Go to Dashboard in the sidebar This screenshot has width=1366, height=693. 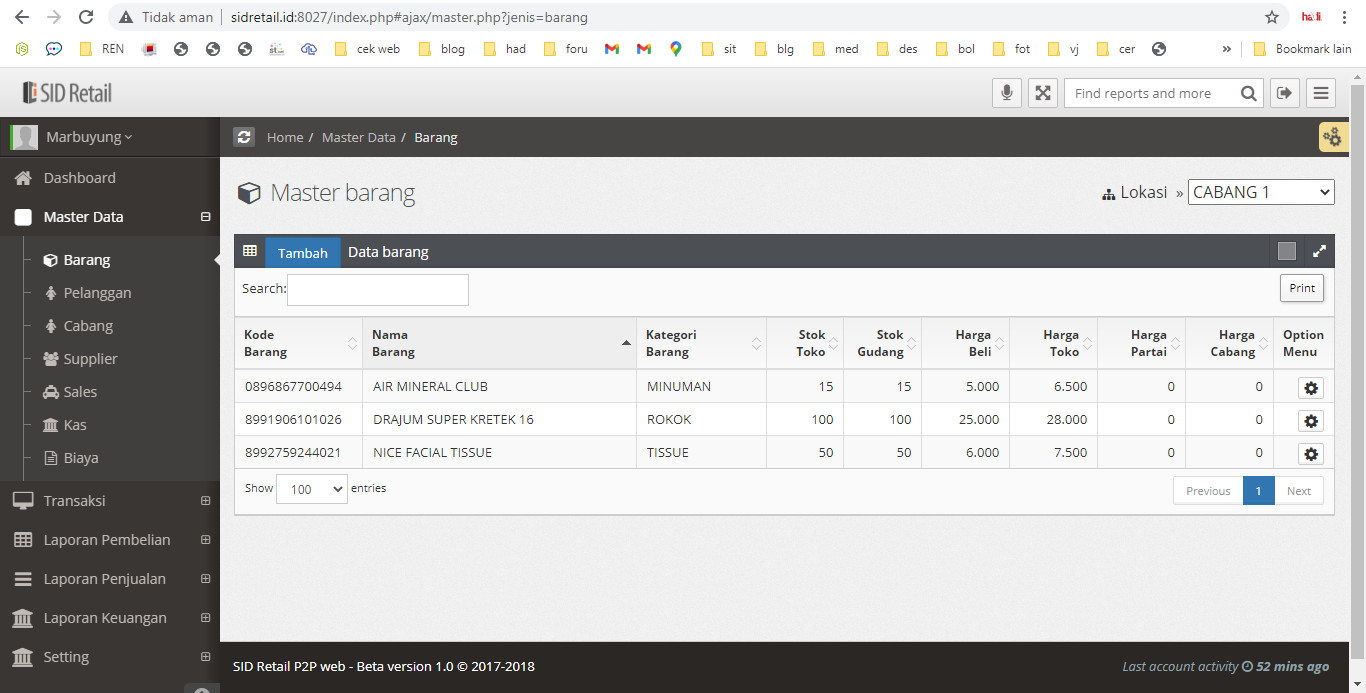click(x=79, y=178)
